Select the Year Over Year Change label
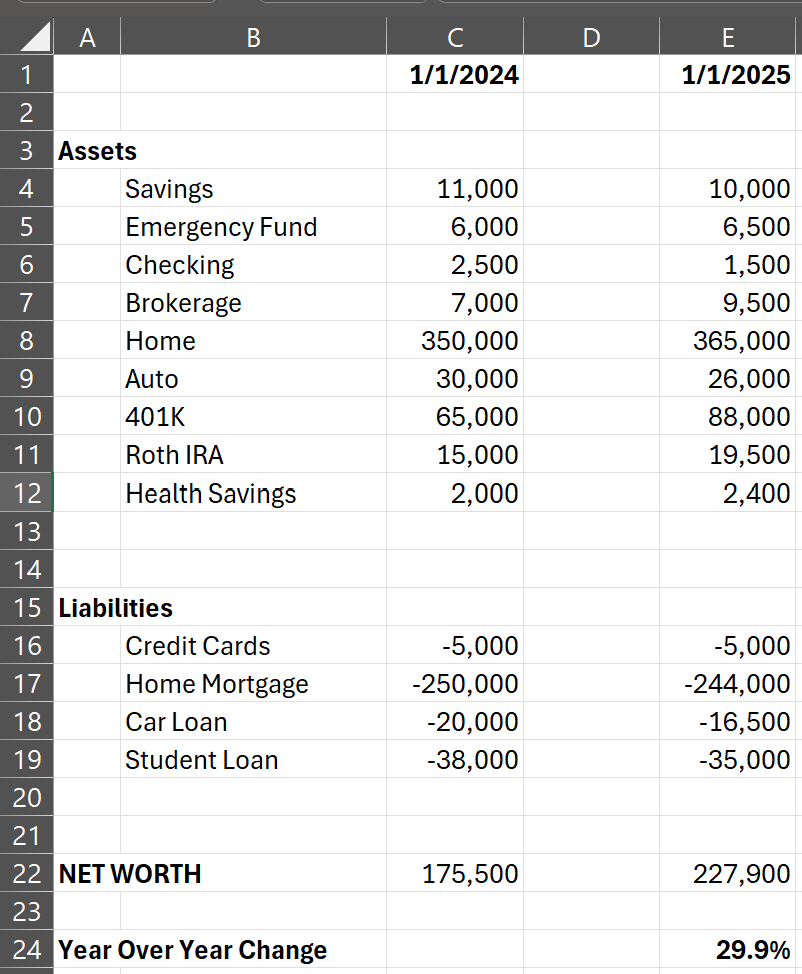802x974 pixels. 193,950
